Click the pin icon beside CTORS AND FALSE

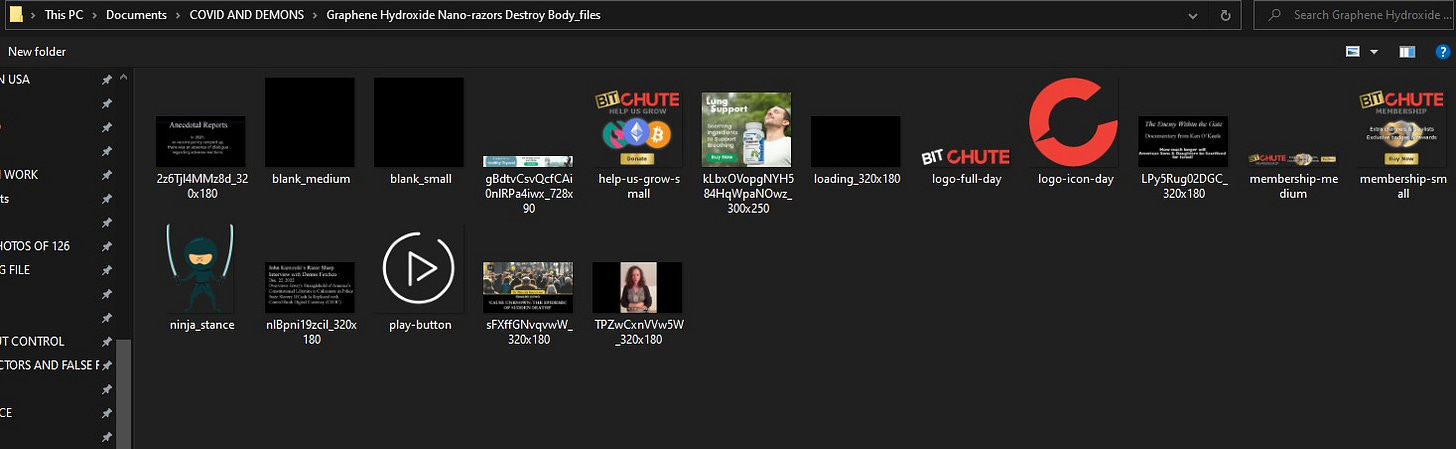106,365
